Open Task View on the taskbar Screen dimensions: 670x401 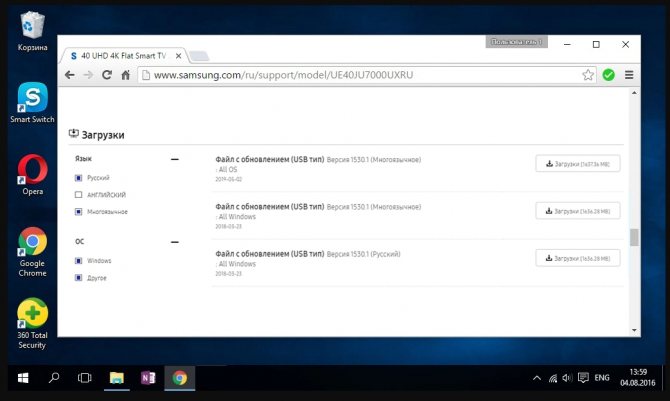click(x=85, y=378)
